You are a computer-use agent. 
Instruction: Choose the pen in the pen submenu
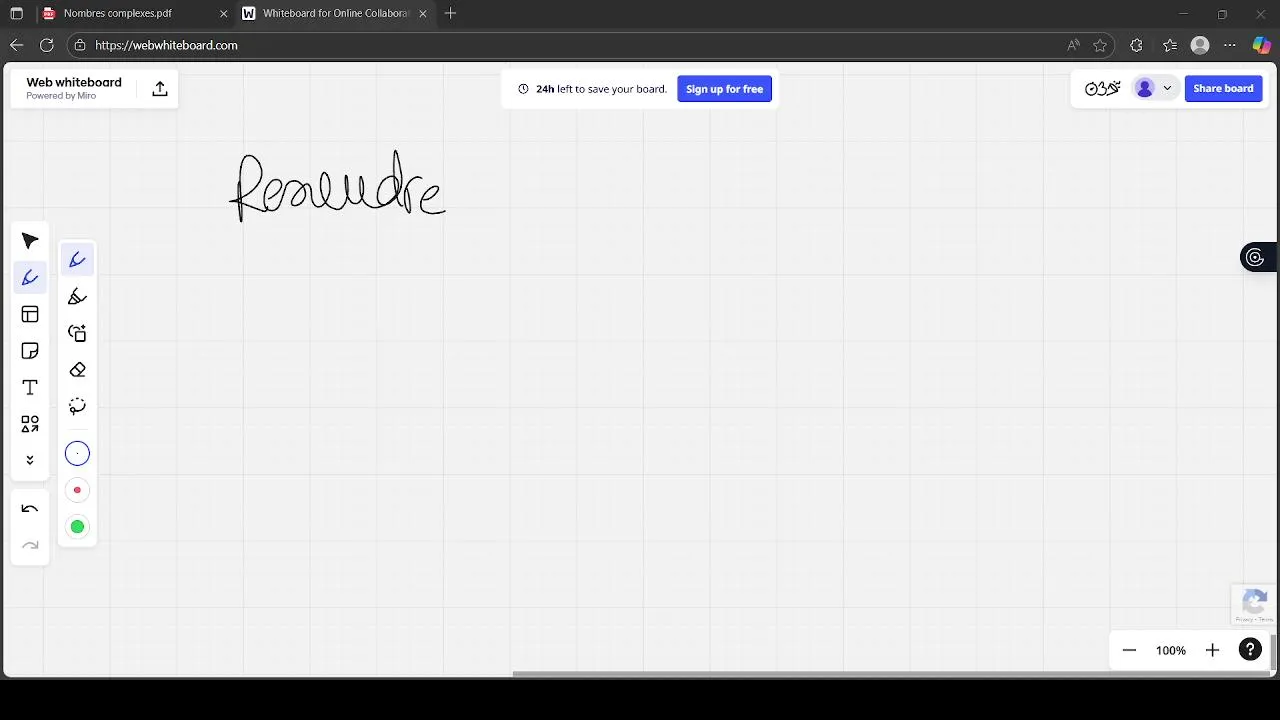click(x=77, y=260)
